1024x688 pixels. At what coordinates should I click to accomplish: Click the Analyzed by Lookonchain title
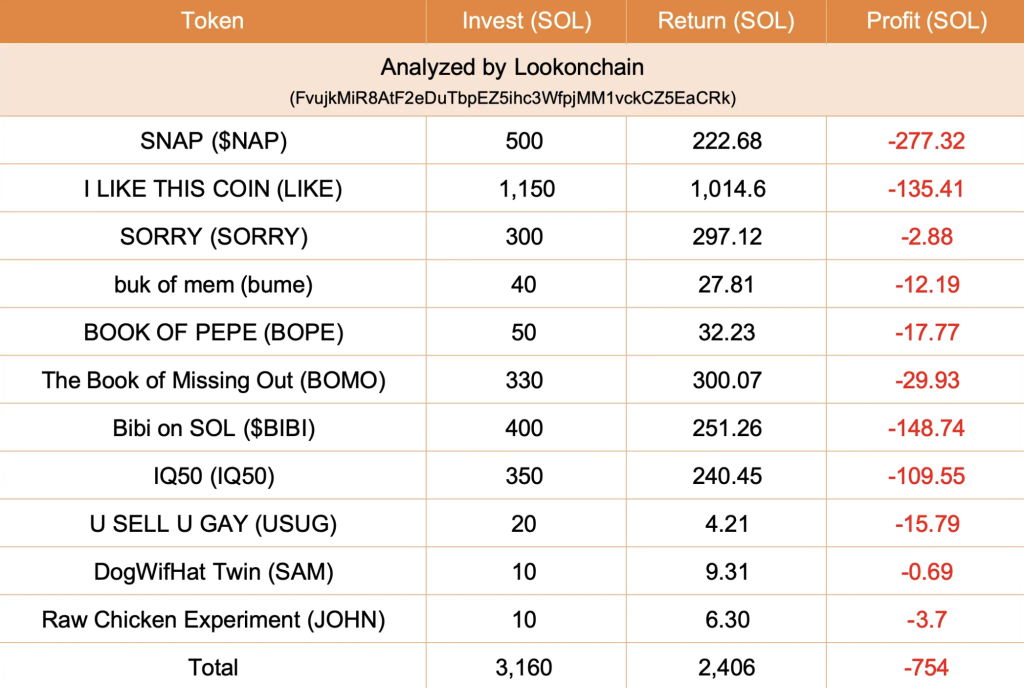click(x=512, y=67)
